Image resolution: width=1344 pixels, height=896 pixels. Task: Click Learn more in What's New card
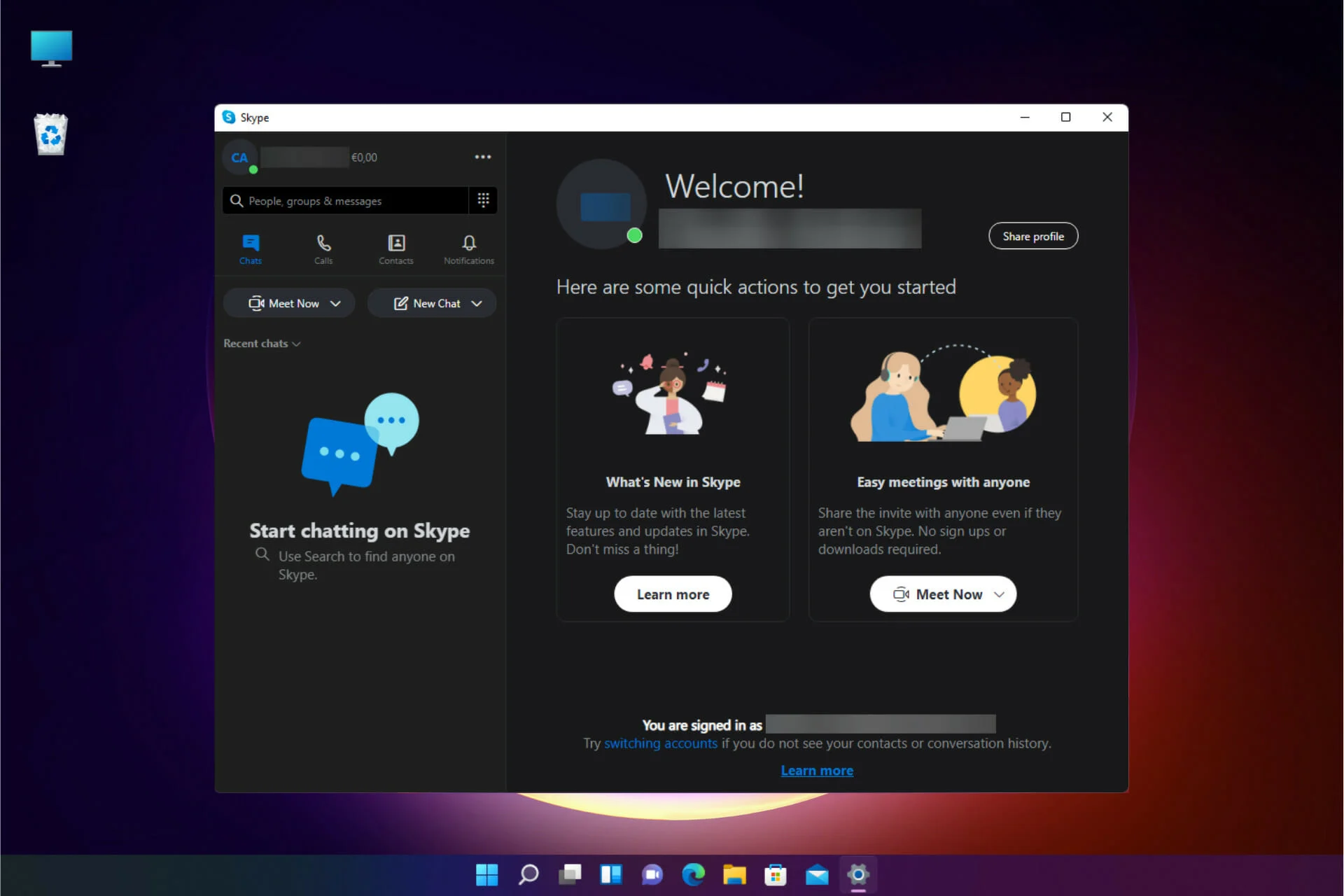point(673,594)
